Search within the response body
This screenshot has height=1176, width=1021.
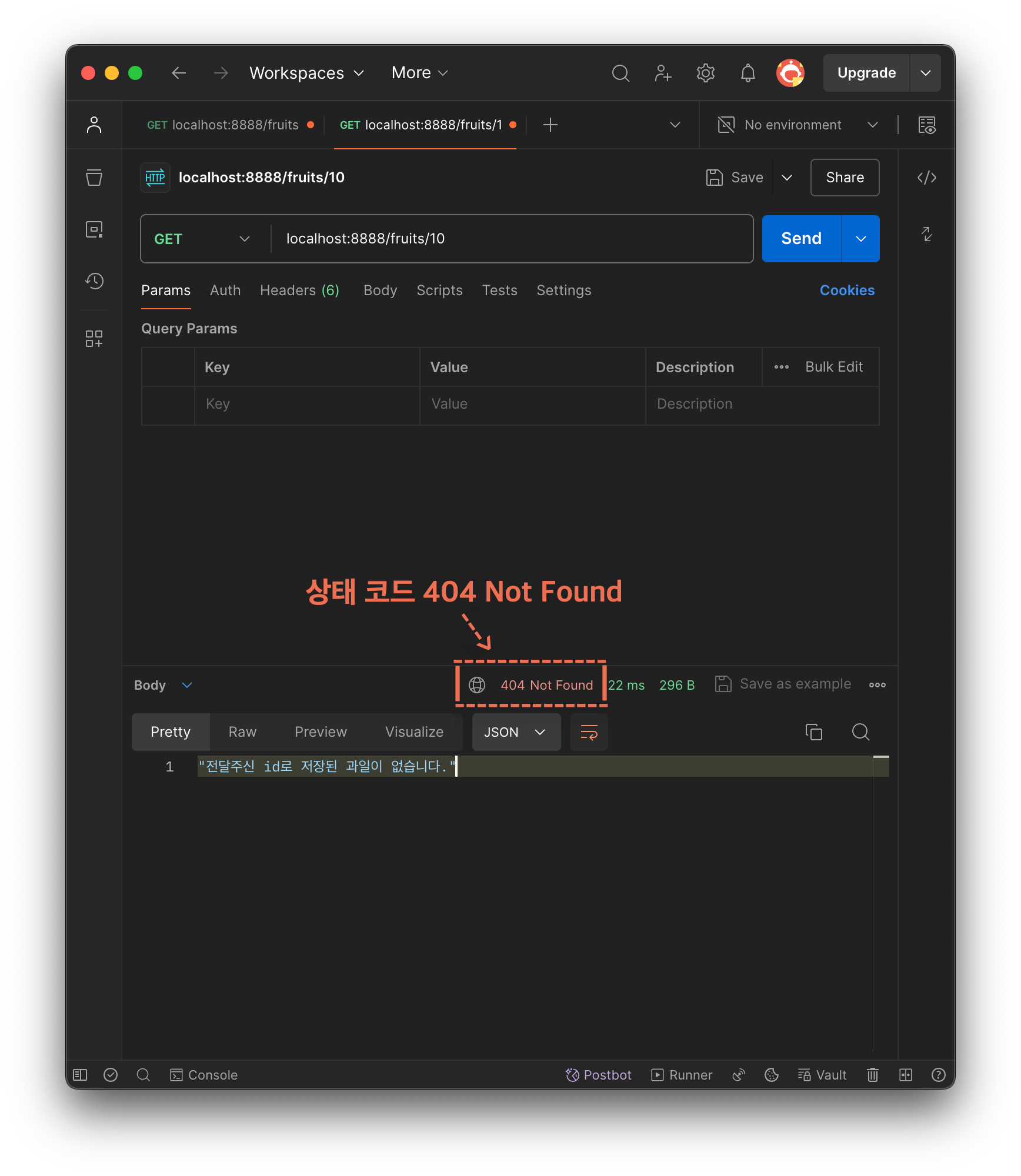(x=860, y=732)
